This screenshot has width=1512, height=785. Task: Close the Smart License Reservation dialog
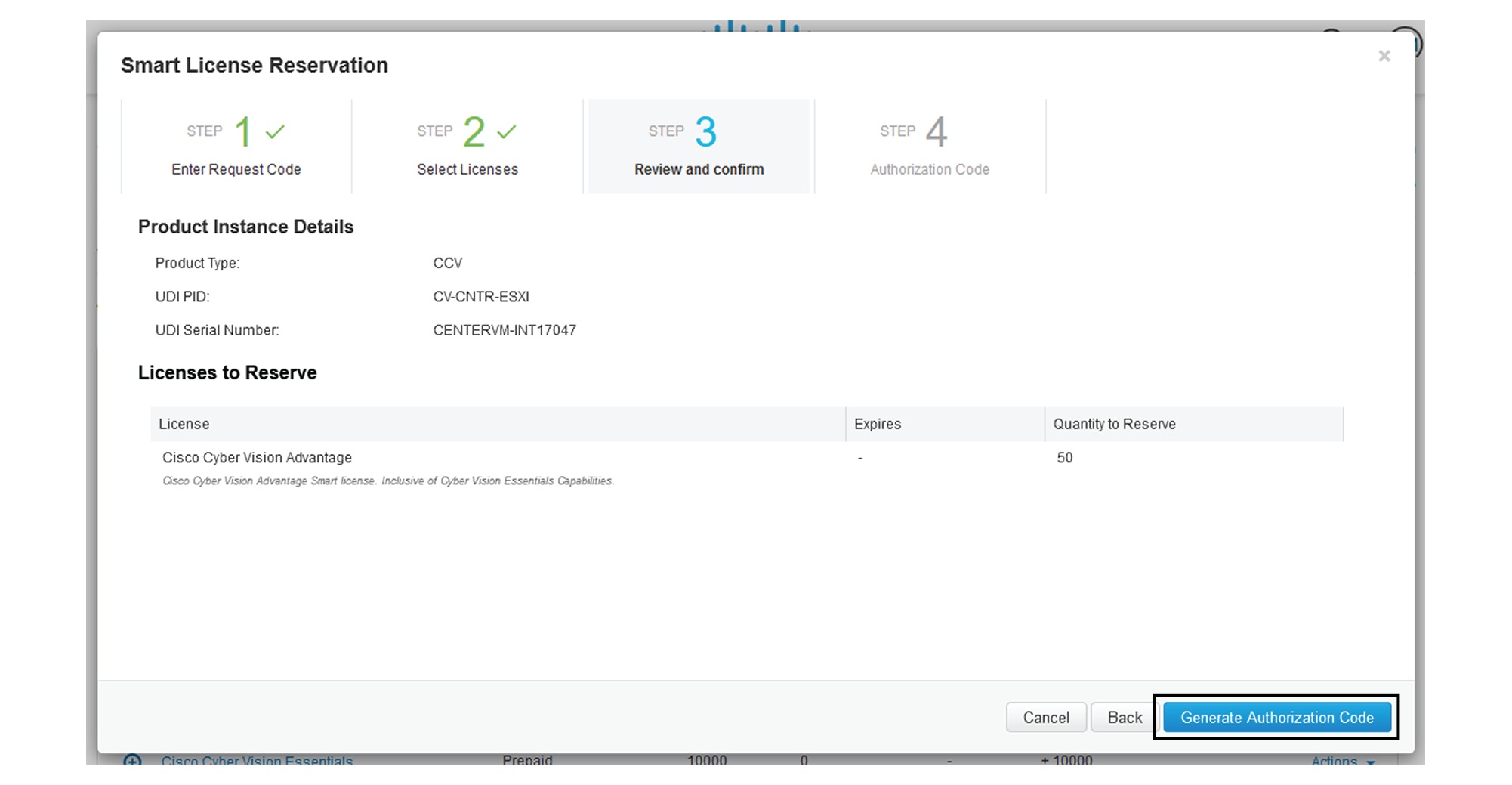click(1384, 56)
